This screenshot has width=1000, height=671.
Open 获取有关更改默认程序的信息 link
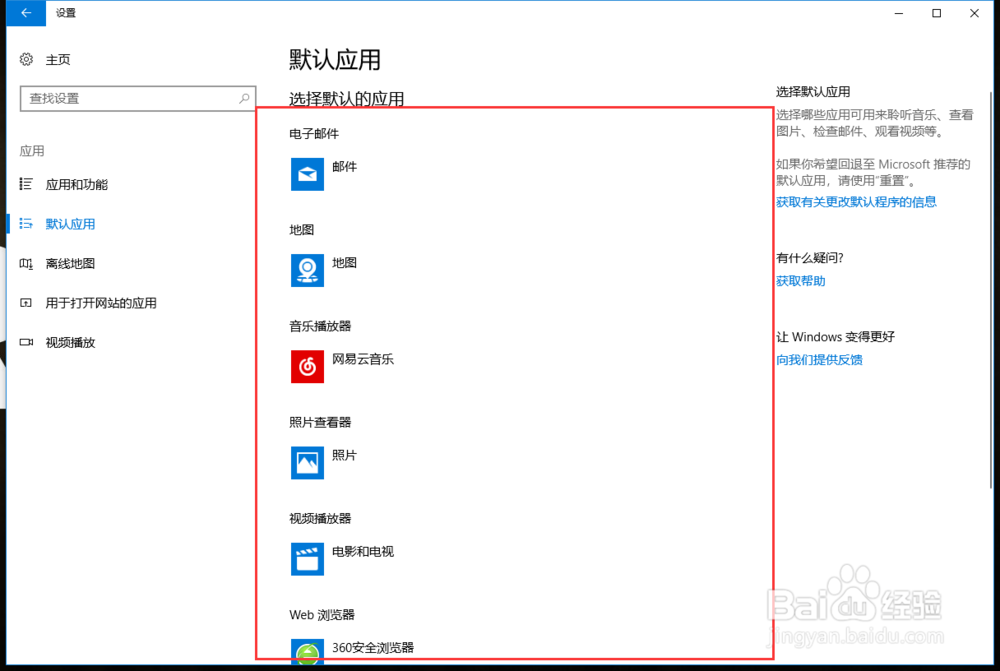(856, 202)
